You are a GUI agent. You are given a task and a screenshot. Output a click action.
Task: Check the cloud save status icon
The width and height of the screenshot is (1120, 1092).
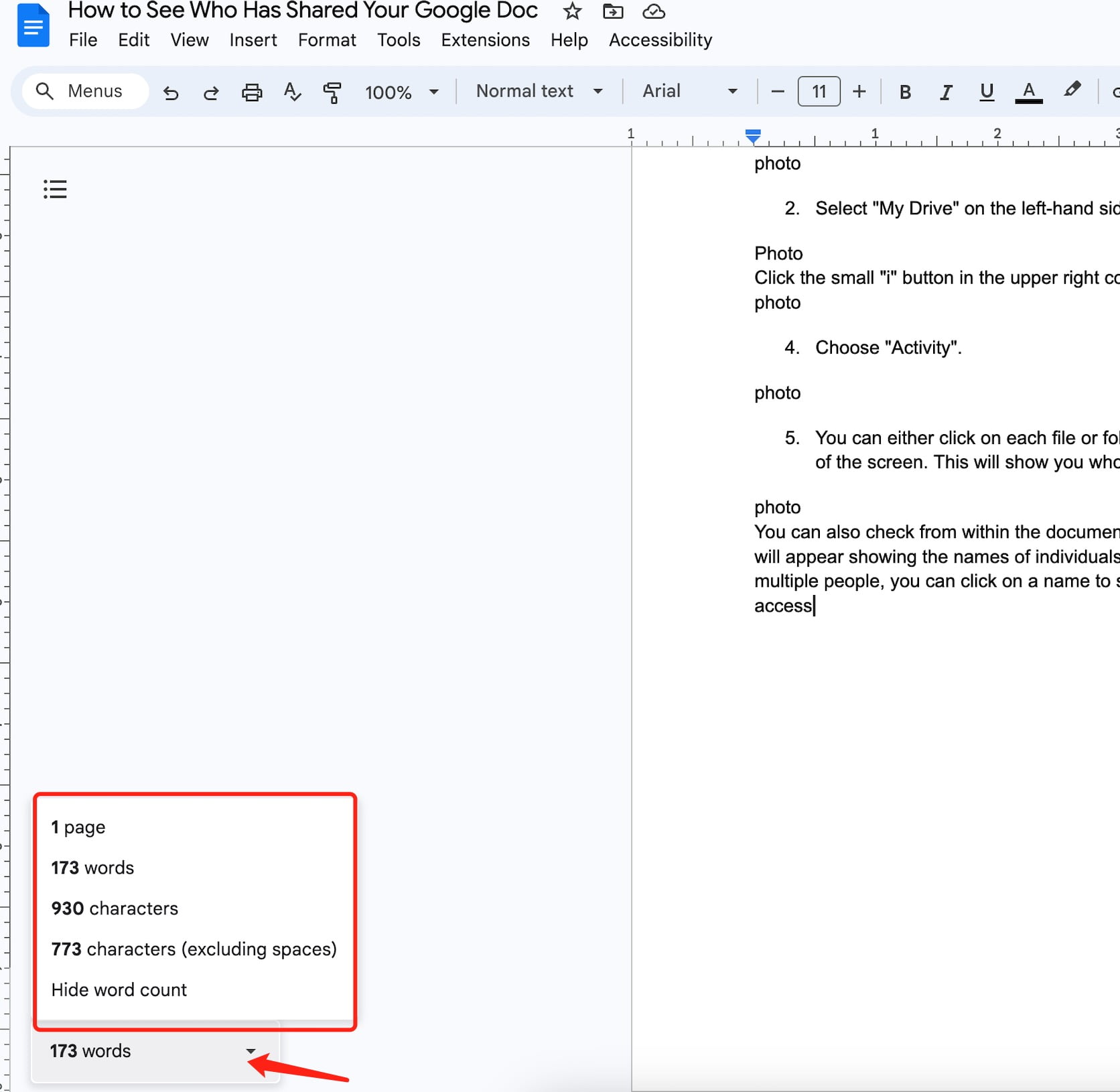[654, 11]
